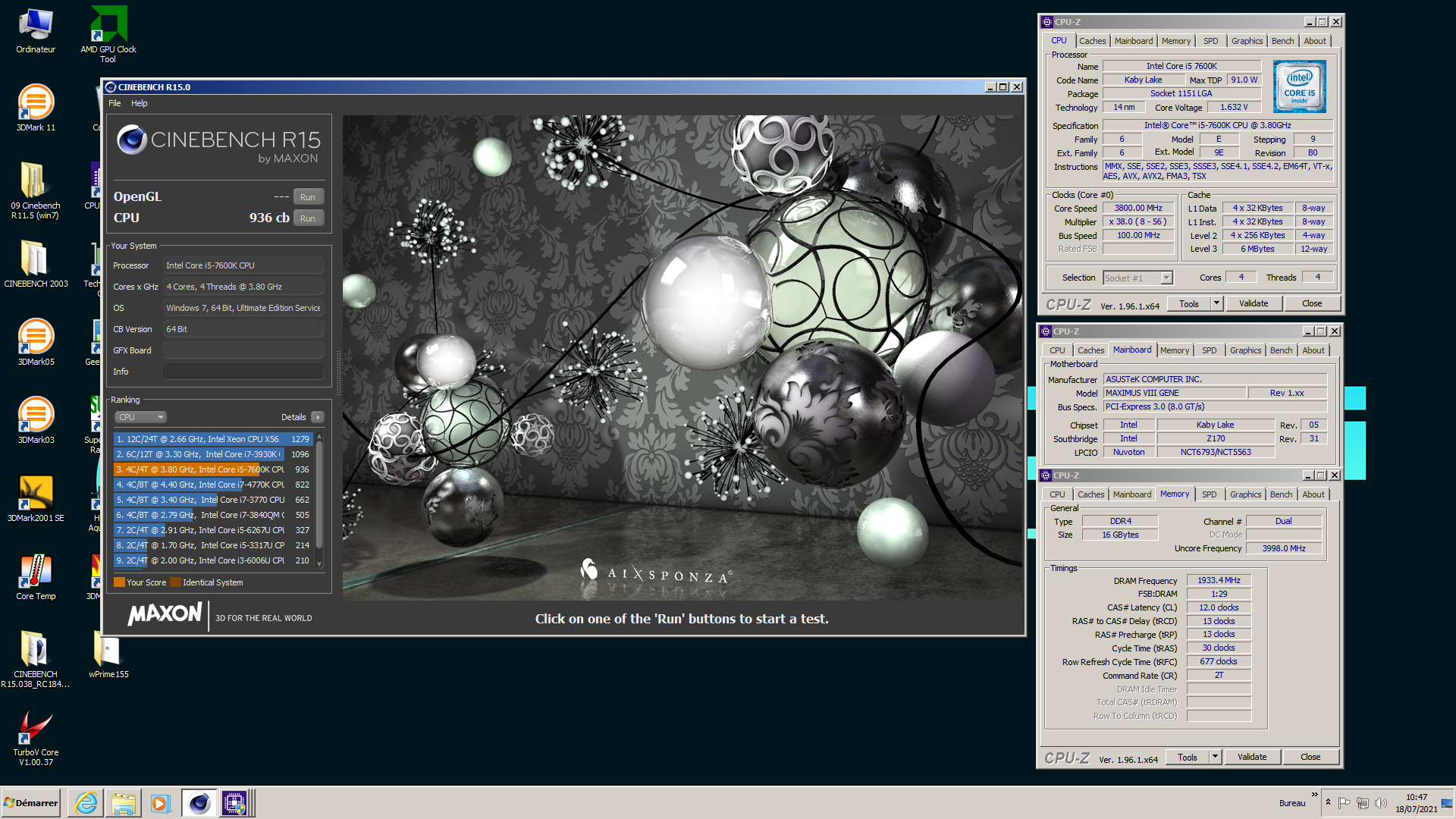1456x819 pixels.
Task: Expand ranking Details arrow button
Action: click(318, 417)
